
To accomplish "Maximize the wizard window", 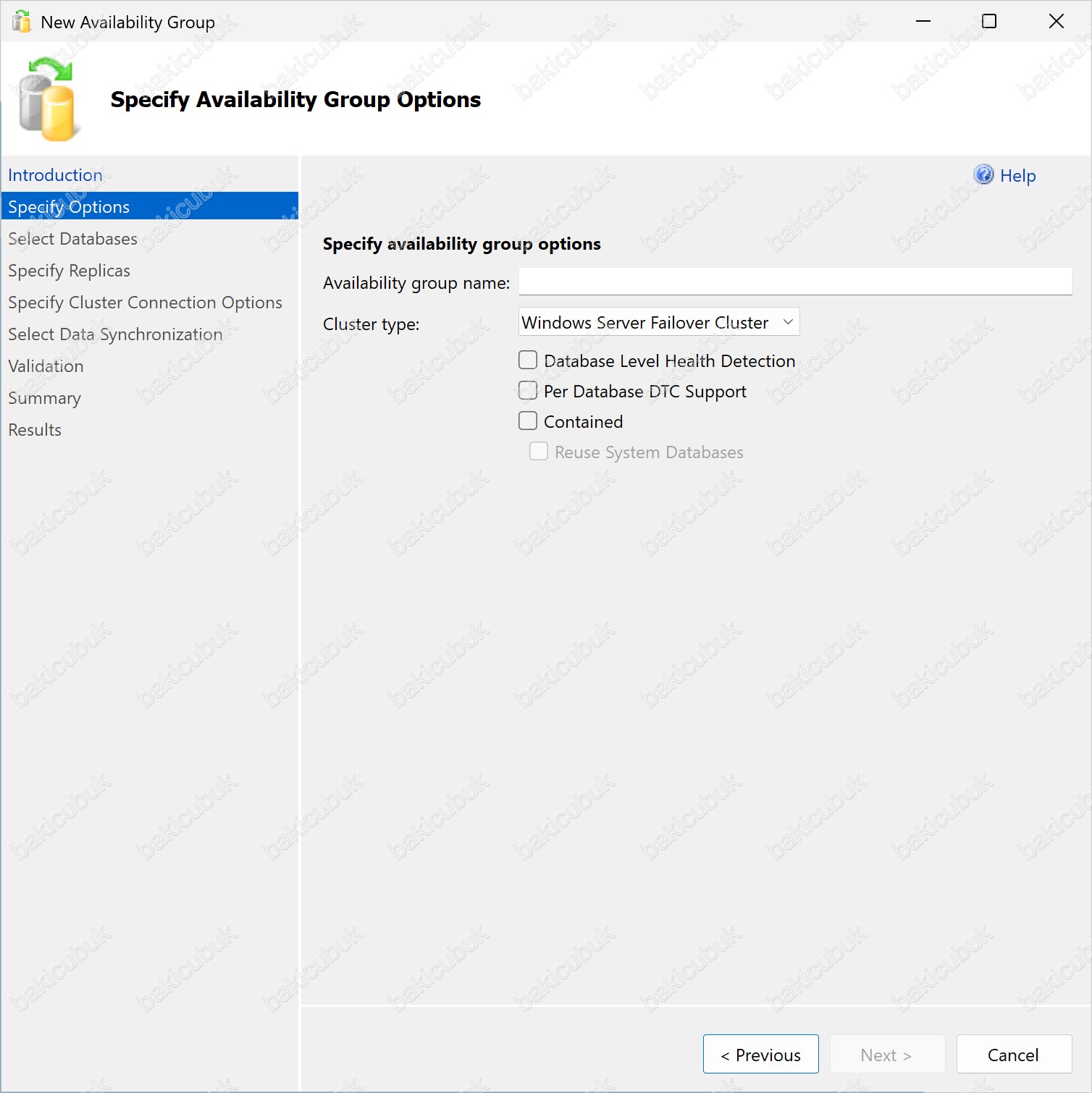I will [x=989, y=22].
